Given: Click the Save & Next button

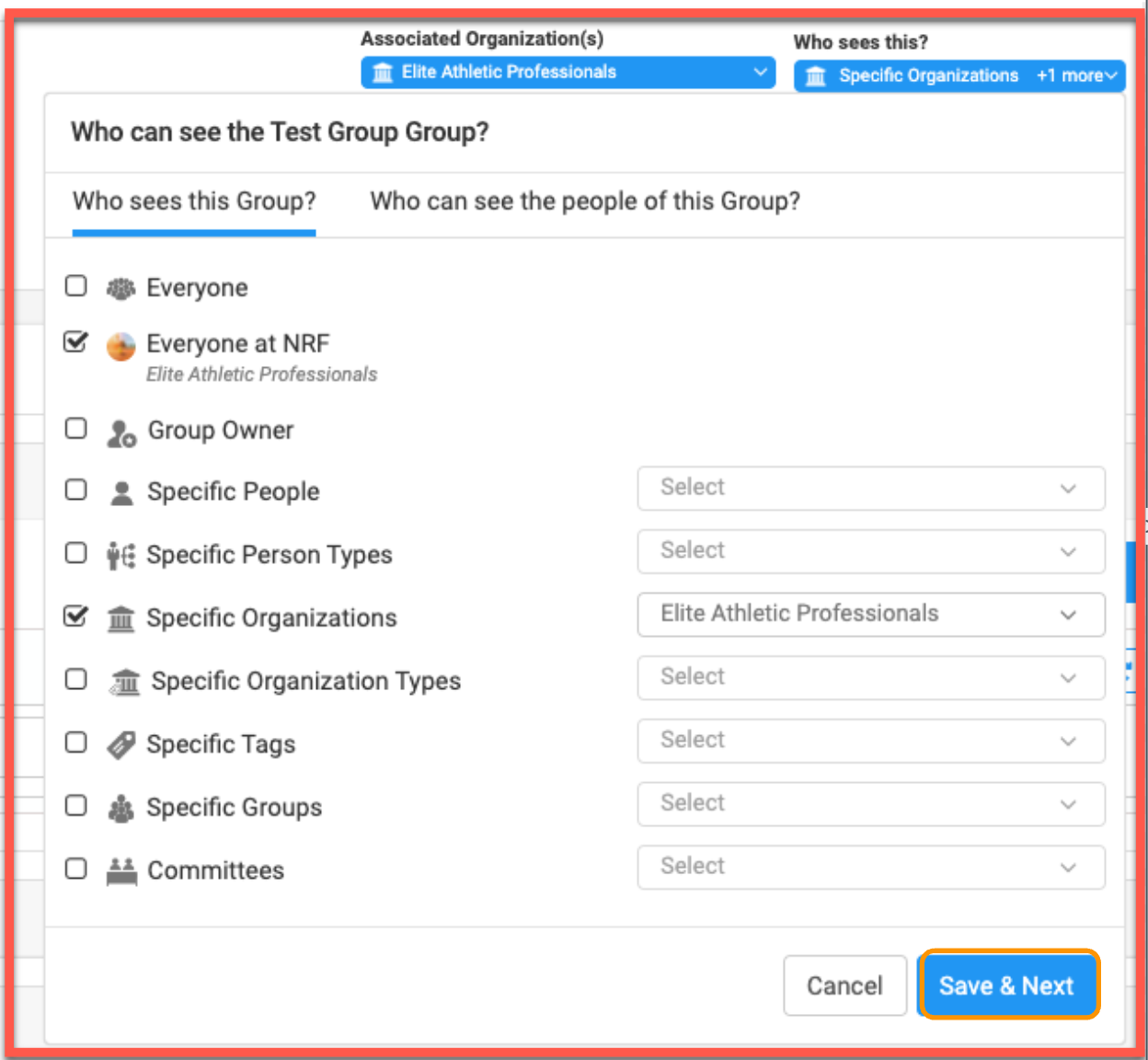Looking at the screenshot, I should tap(1008, 985).
